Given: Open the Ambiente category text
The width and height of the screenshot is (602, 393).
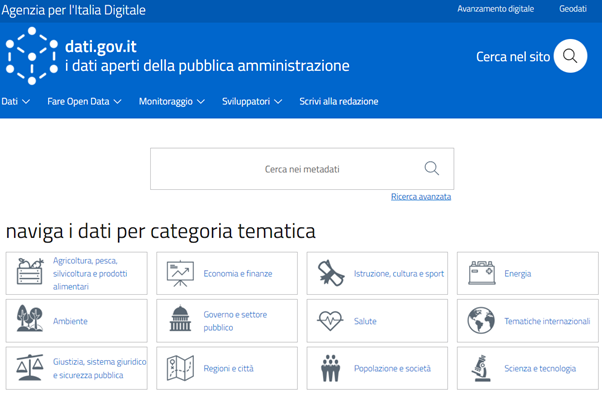Looking at the screenshot, I should tap(70, 321).
